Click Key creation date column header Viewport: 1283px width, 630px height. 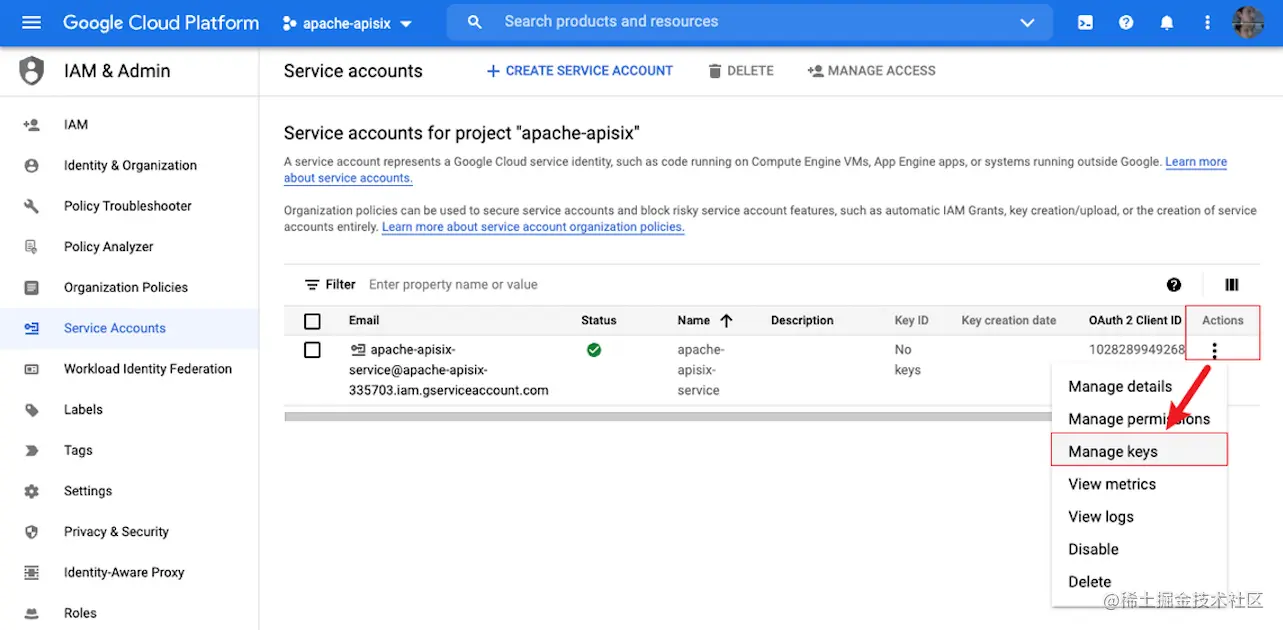[1009, 321]
